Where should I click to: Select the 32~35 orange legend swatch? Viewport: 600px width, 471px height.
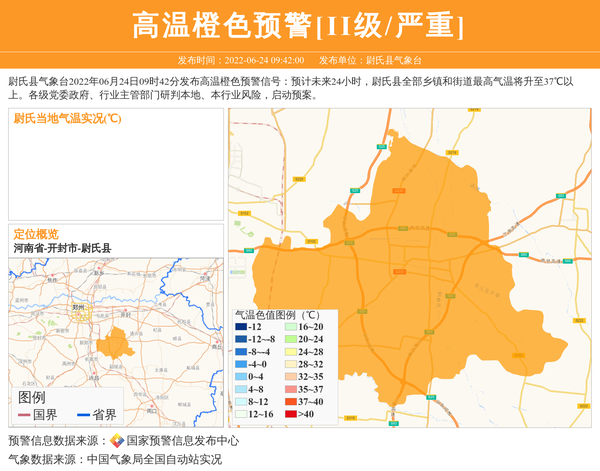pyautogui.click(x=288, y=376)
